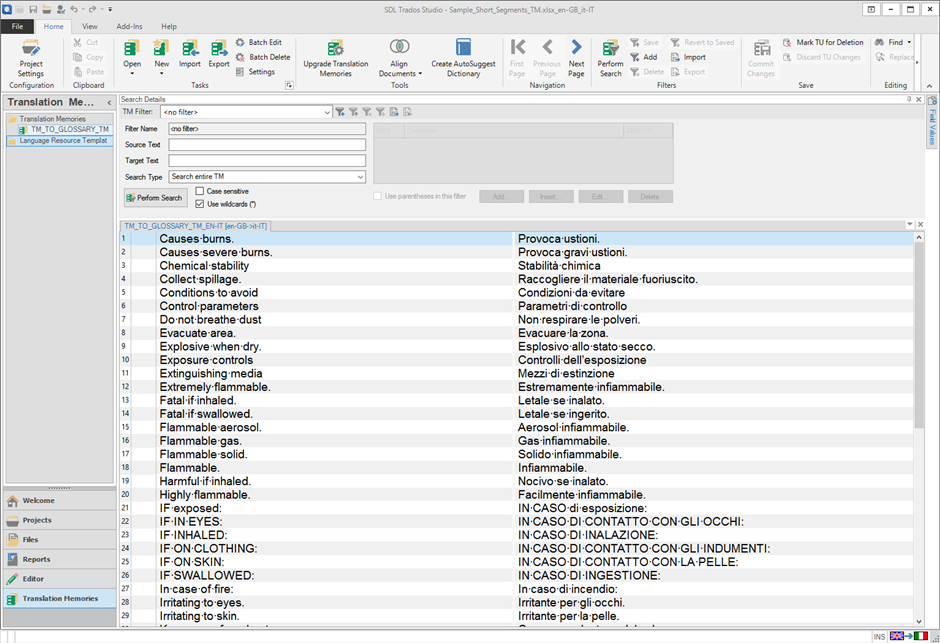This screenshot has width=940, height=643.
Task: Expand the New button dropdown arrow
Action: click(x=161, y=74)
